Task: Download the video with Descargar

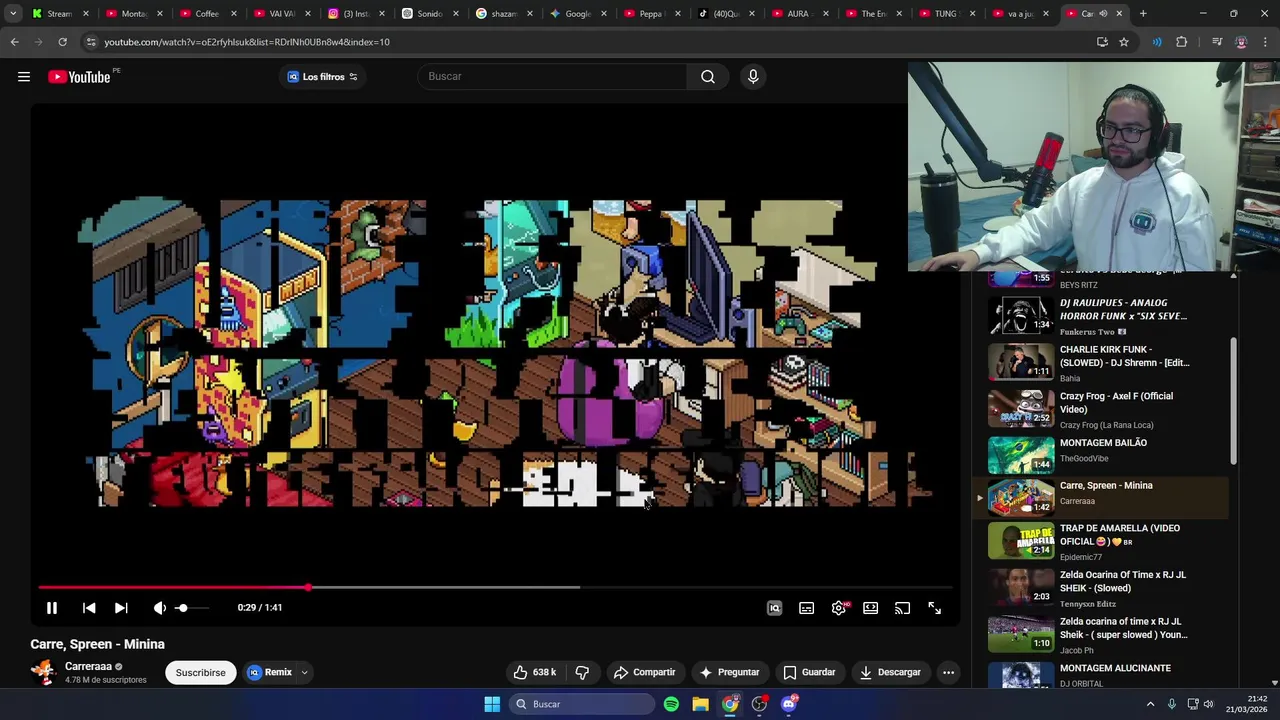Action: click(x=890, y=672)
